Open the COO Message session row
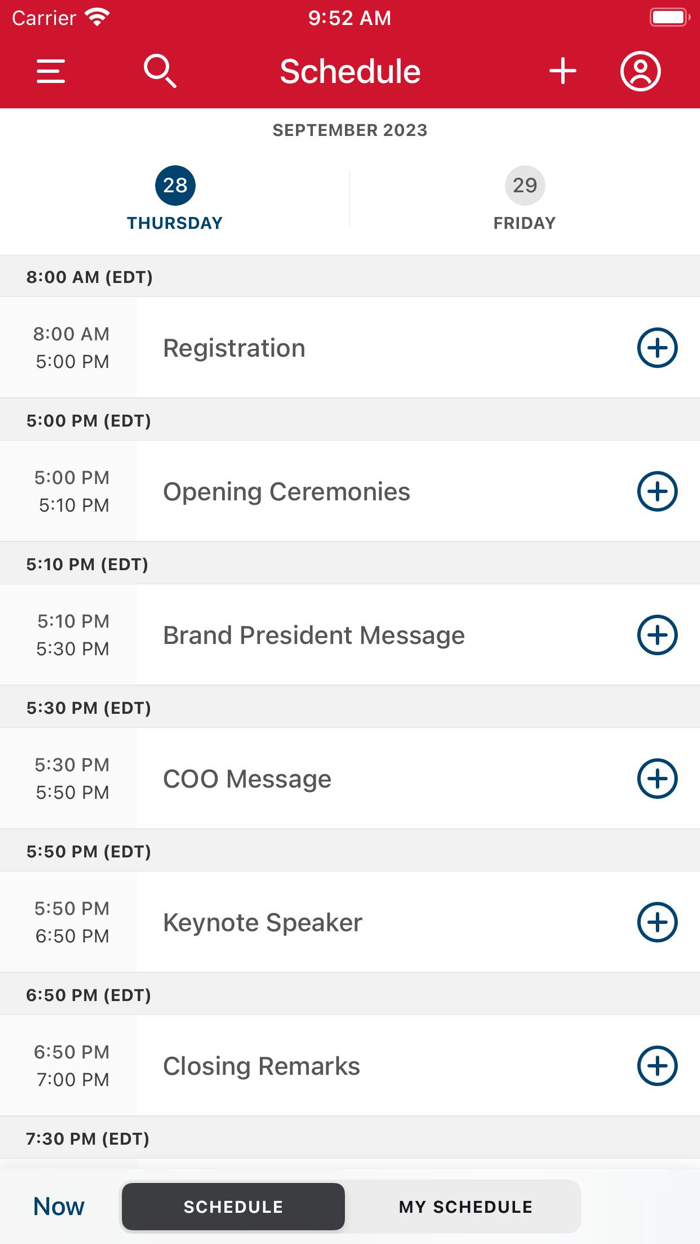700x1244 pixels. pos(350,778)
